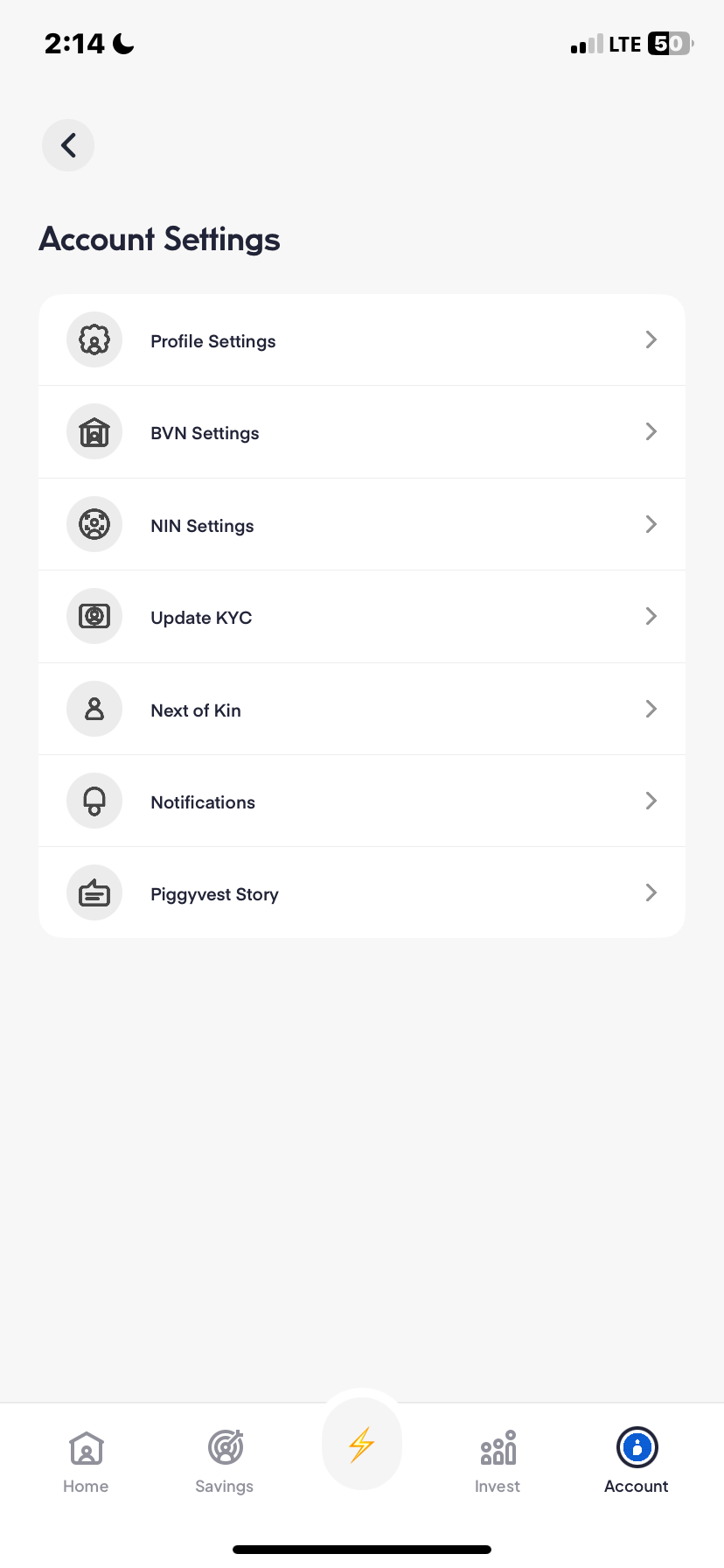Expand Notifications via its chevron

click(651, 801)
